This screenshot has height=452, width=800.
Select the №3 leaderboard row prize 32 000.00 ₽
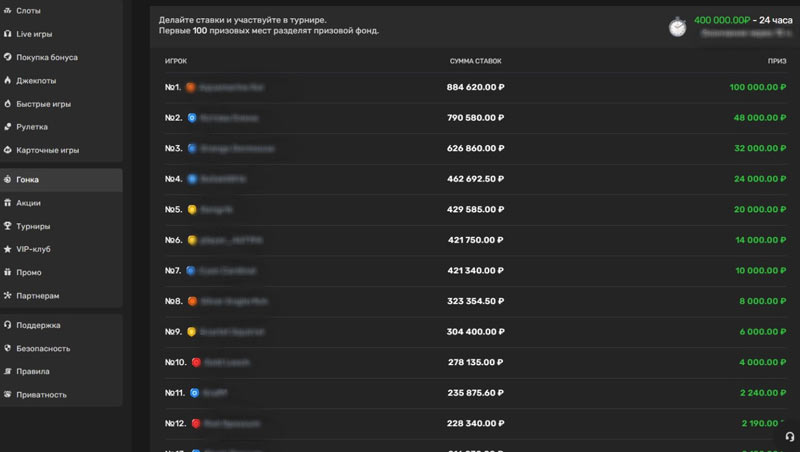click(752, 149)
